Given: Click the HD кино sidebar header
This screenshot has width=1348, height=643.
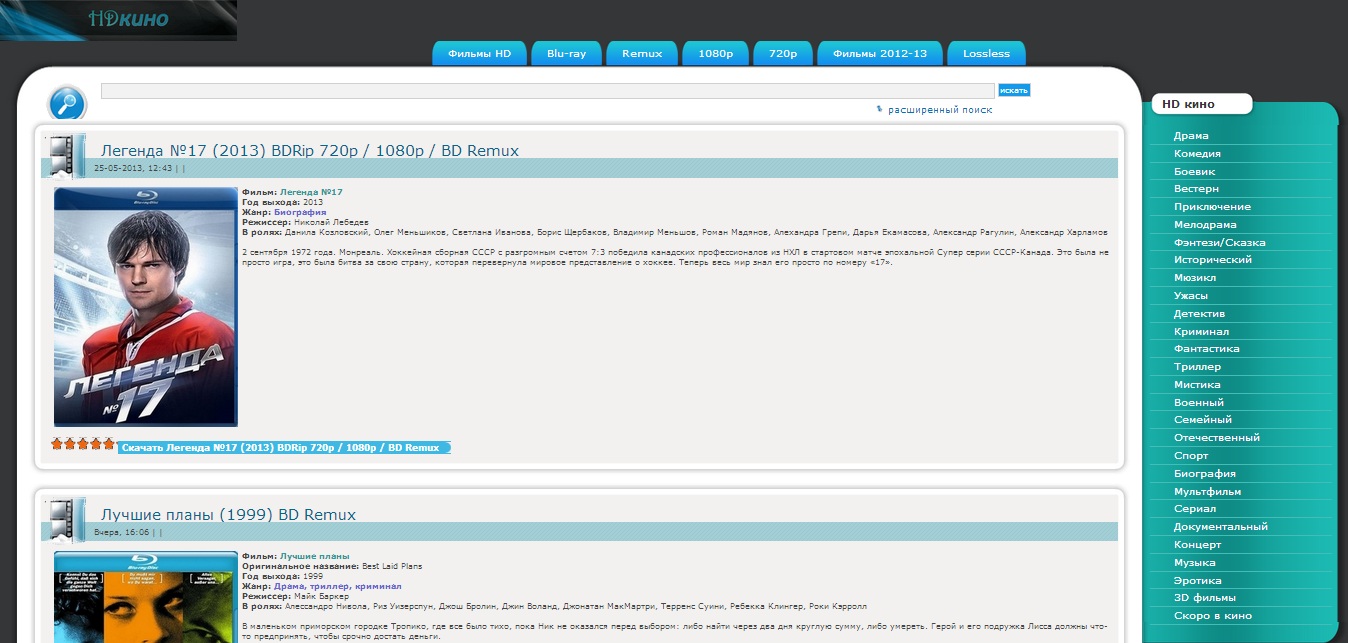Looking at the screenshot, I should pyautogui.click(x=1202, y=104).
